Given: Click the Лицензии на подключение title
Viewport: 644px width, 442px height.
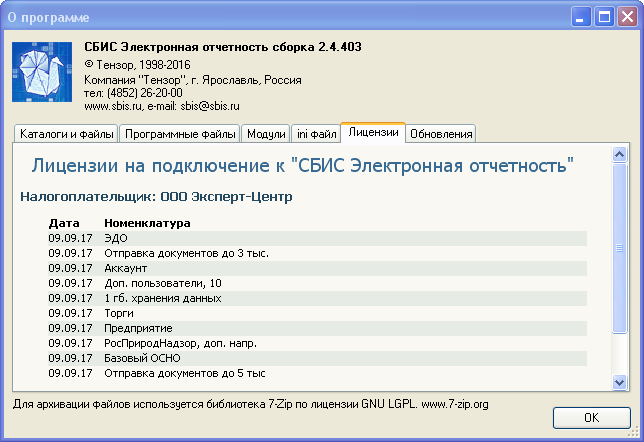Looking at the screenshot, I should coord(302,166).
